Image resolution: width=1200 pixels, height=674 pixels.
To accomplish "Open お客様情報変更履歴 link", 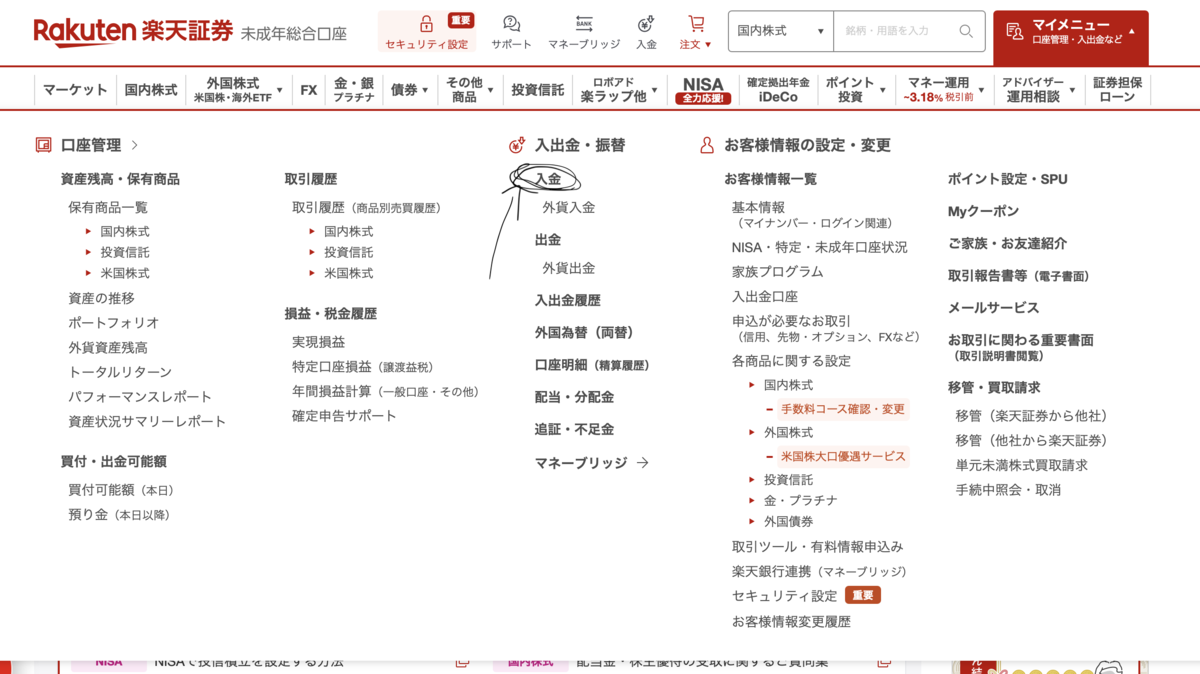I will tap(791, 621).
